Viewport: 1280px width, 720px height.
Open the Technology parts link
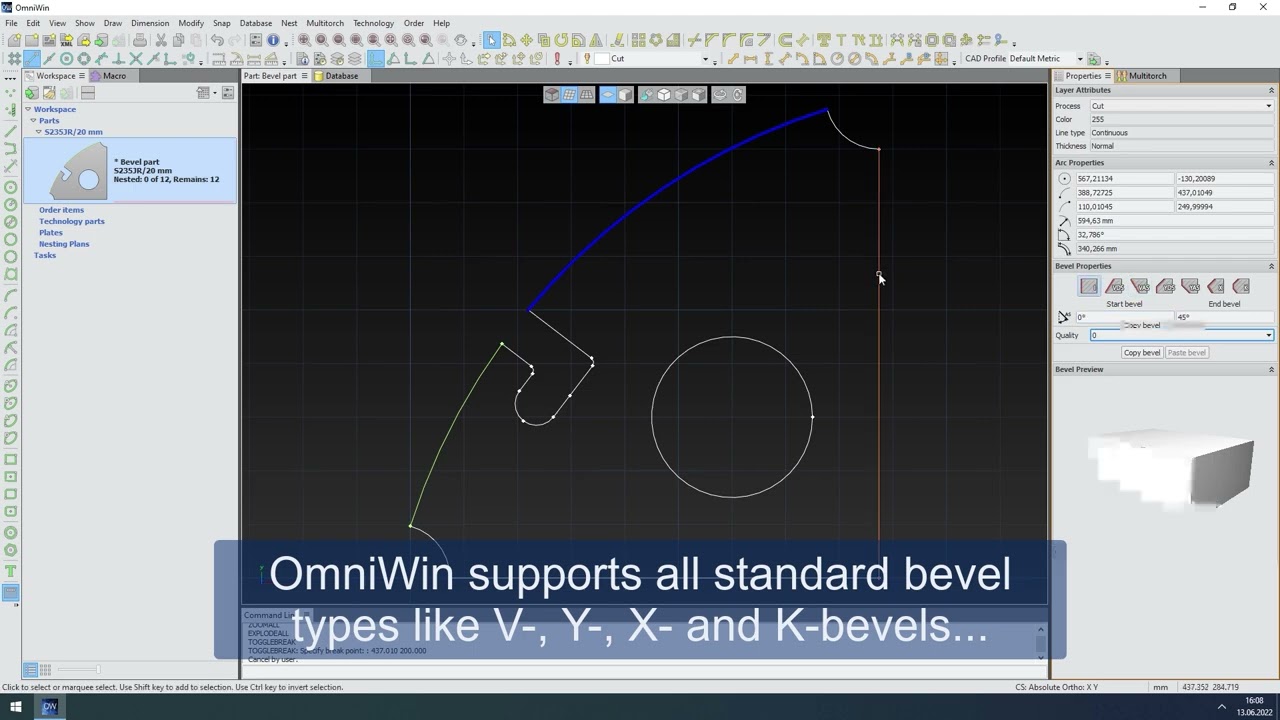pos(72,222)
